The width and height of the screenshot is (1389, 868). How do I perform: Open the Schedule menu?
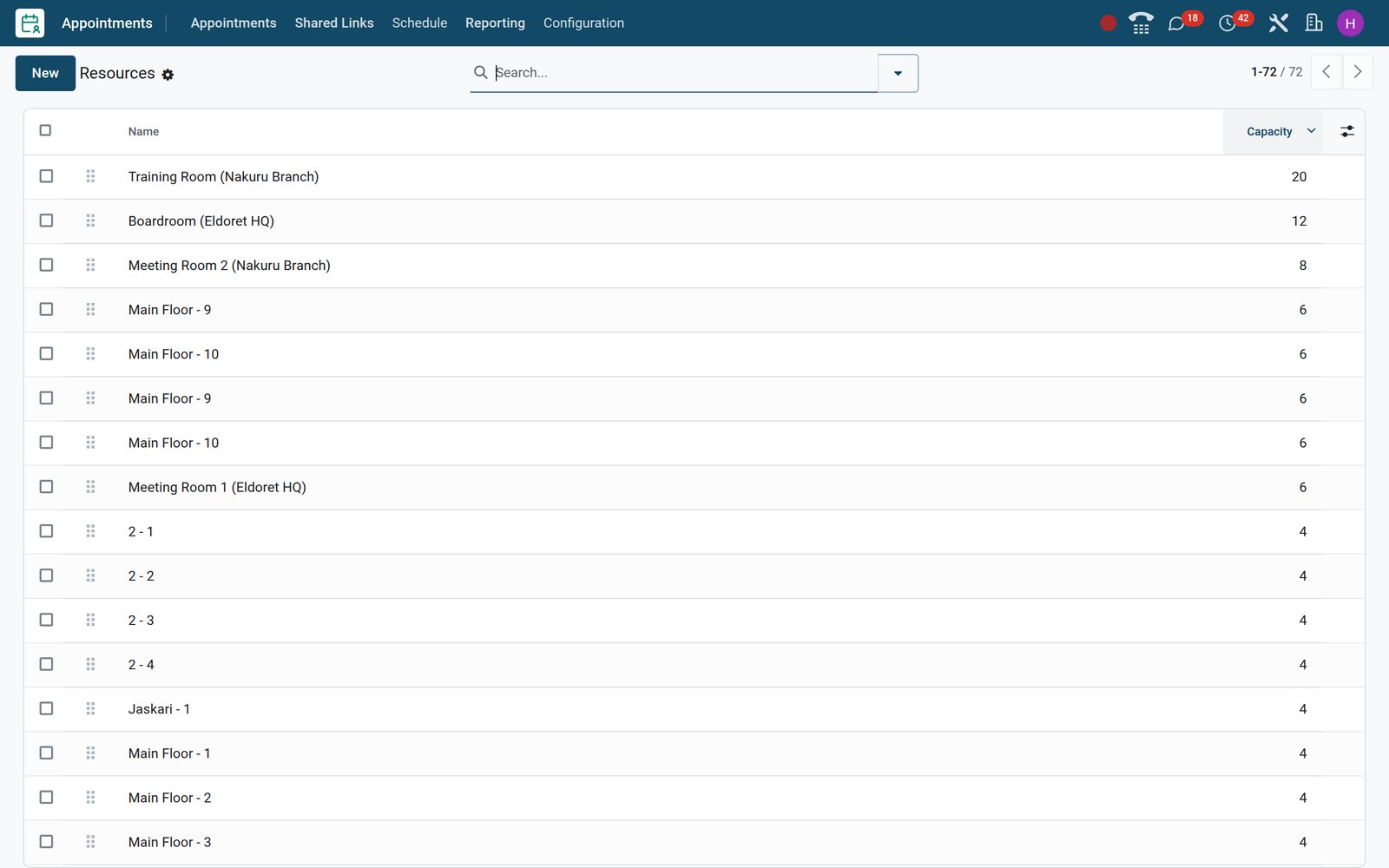point(419,23)
